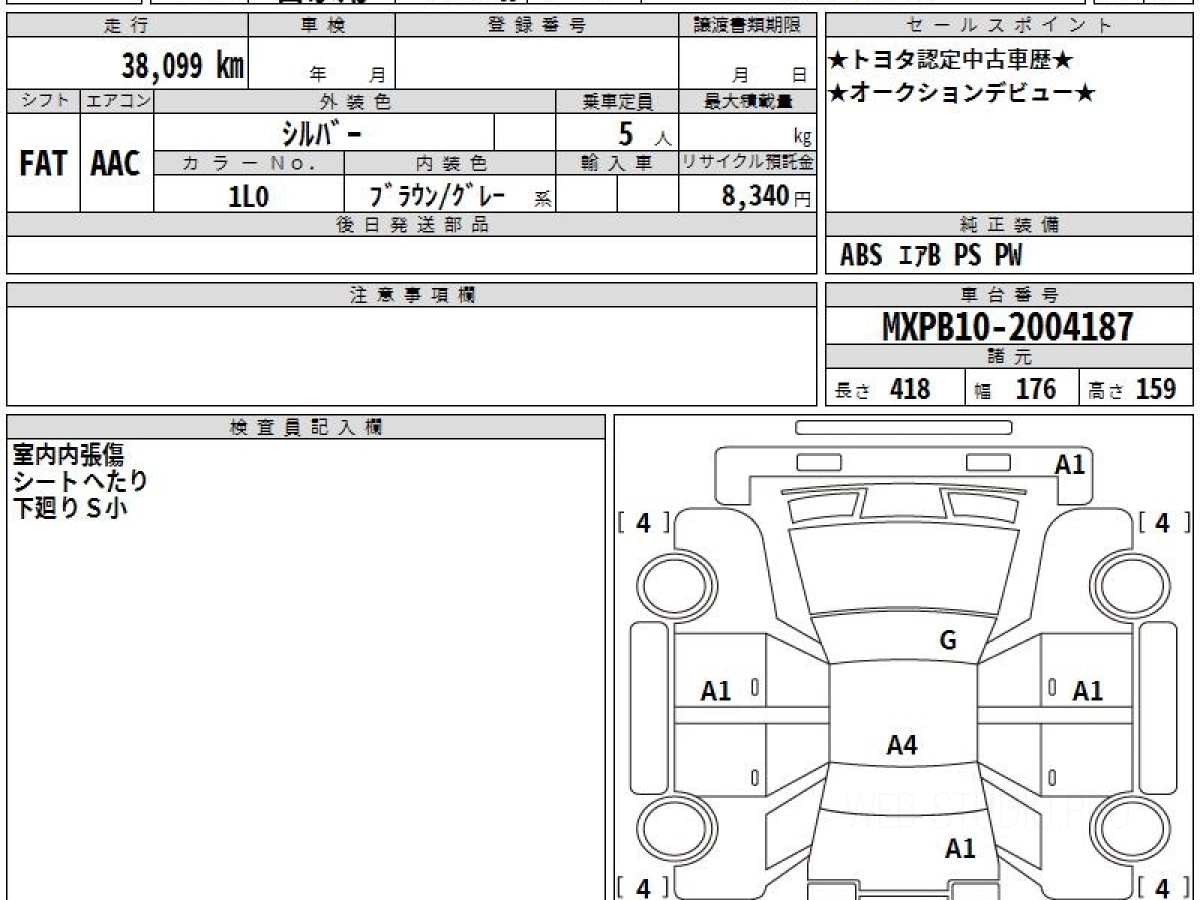
Task: Click the AAC air-conditioning value
Action: pos(116,163)
